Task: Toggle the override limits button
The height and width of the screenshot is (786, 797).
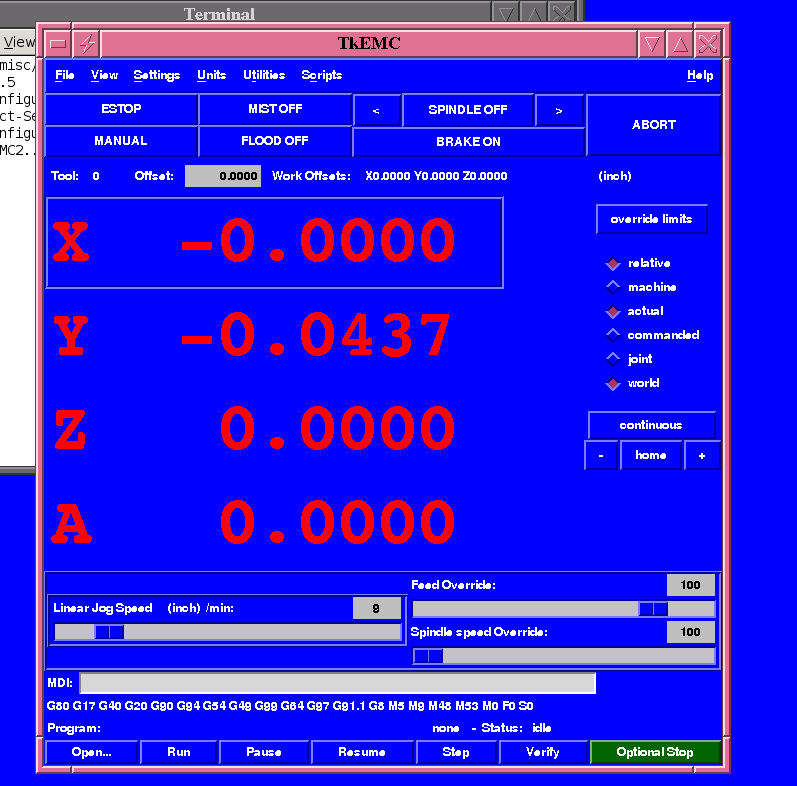Action: tap(651, 219)
